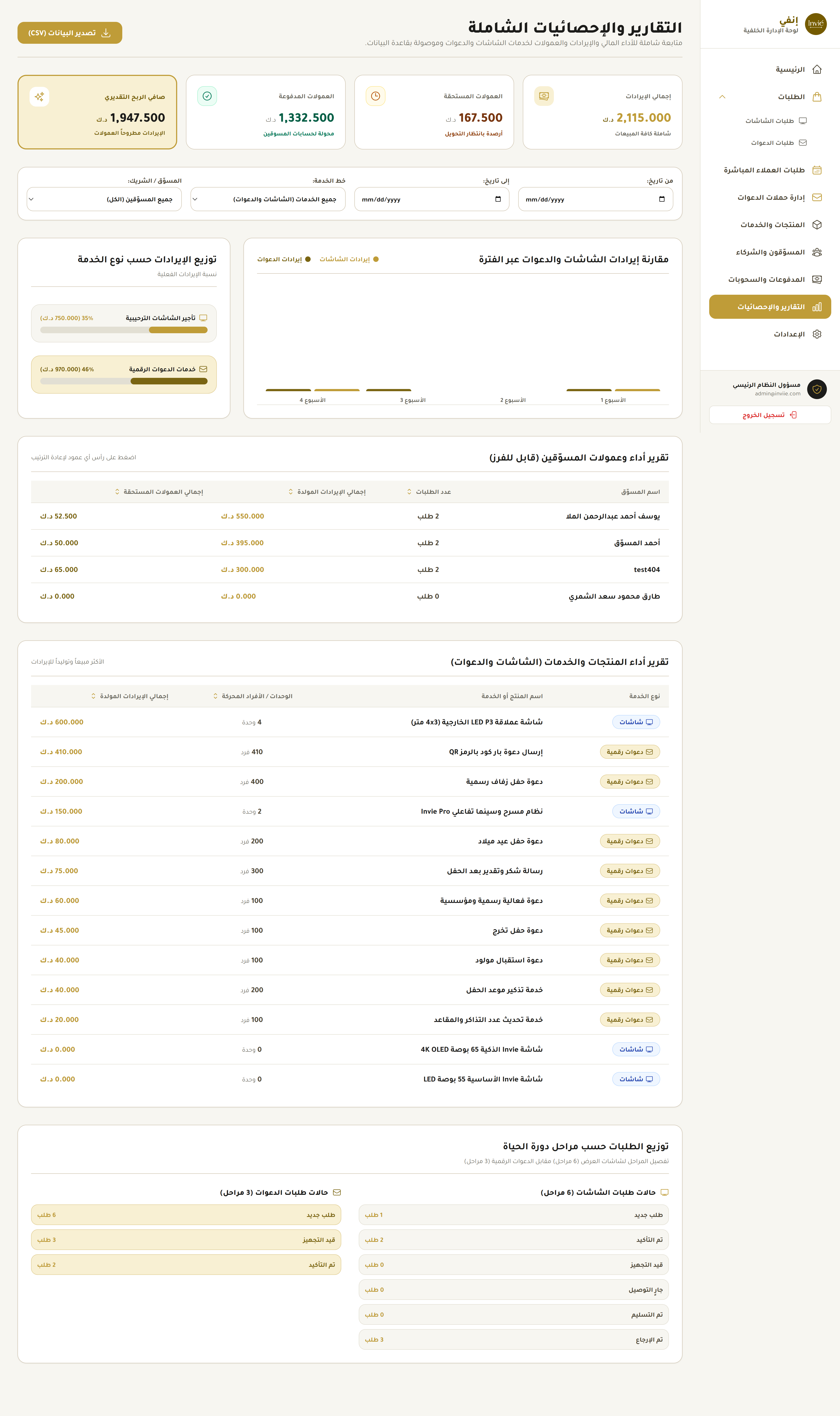The image size is (840, 1416).
Task: Click marketer name طارق محمود سعد الشمري
Action: tap(614, 596)
